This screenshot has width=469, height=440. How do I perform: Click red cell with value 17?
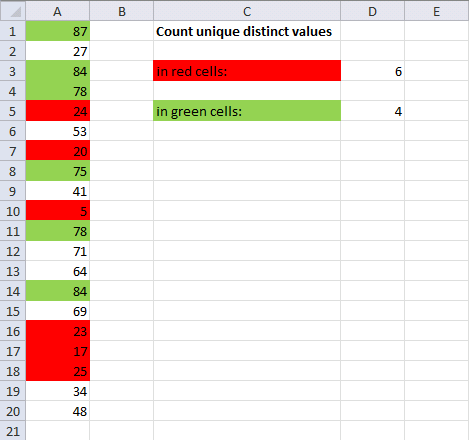coord(58,351)
